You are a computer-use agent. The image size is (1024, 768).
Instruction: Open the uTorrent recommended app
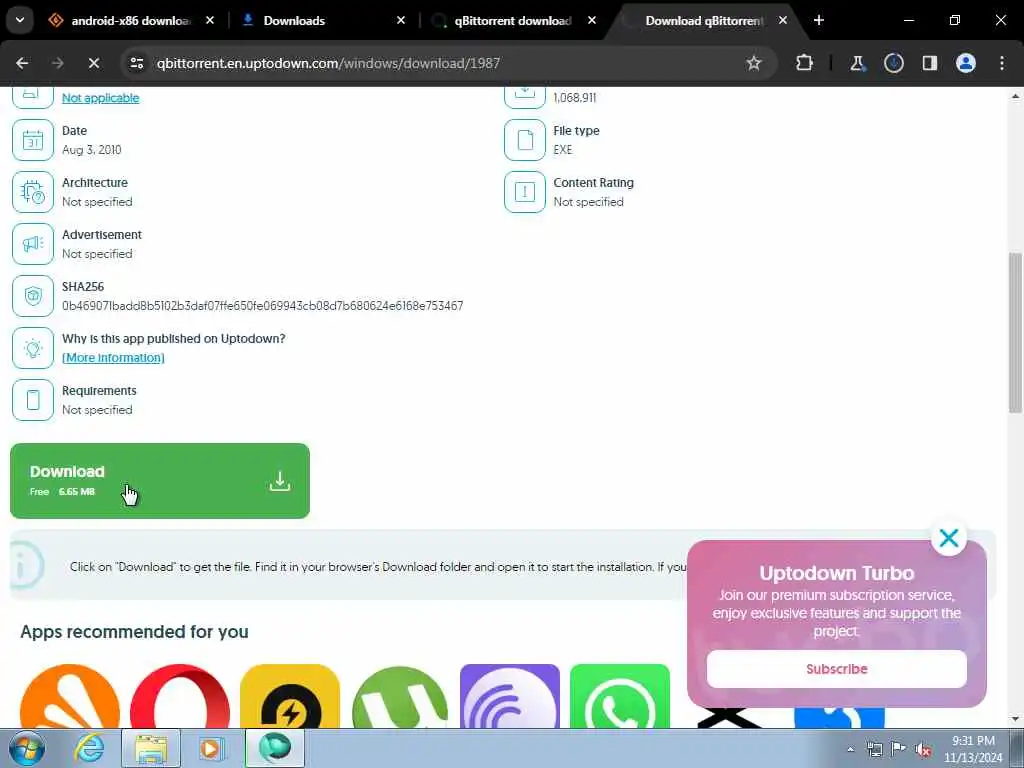[400, 696]
